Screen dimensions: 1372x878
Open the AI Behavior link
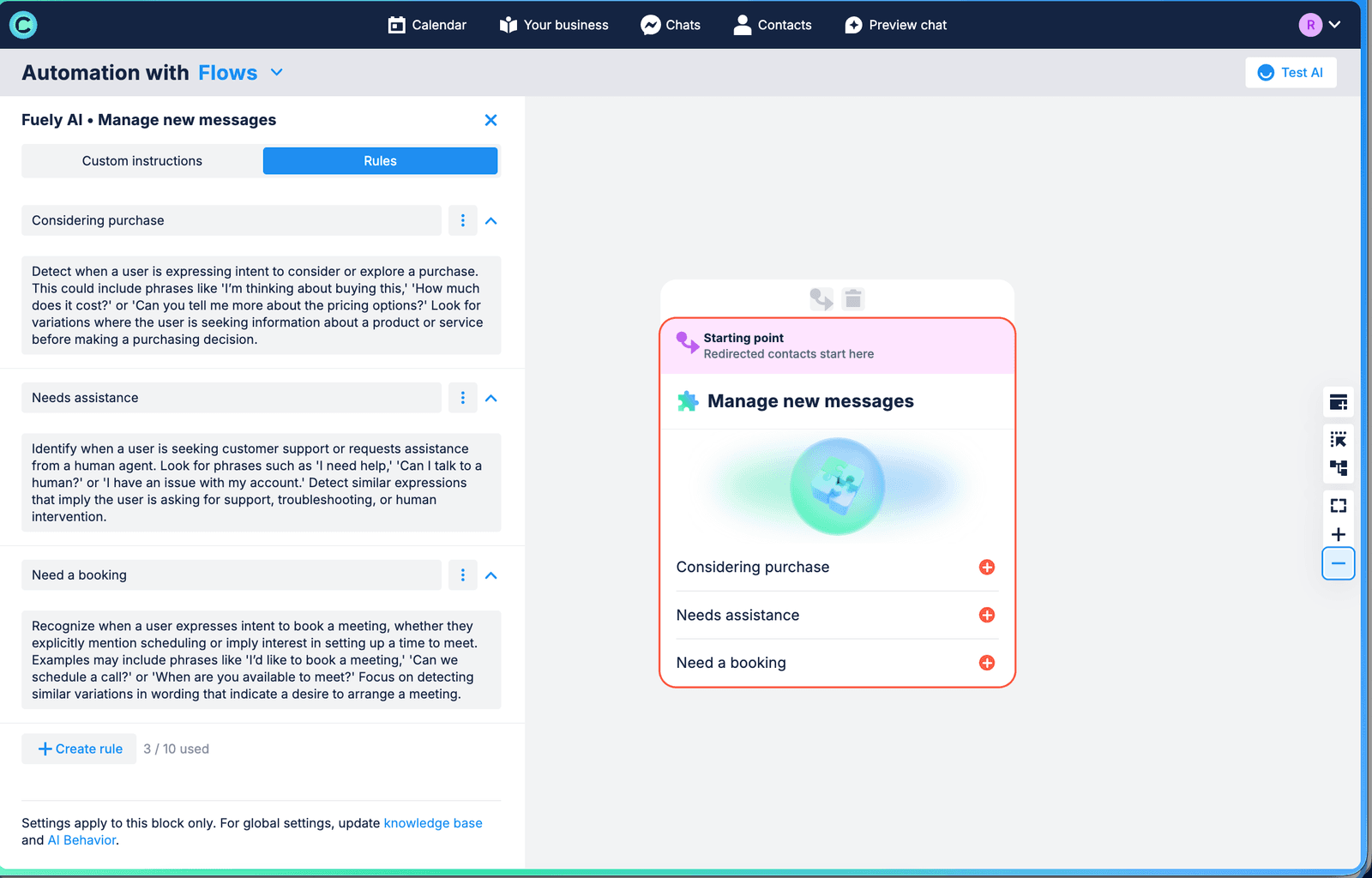click(x=81, y=840)
